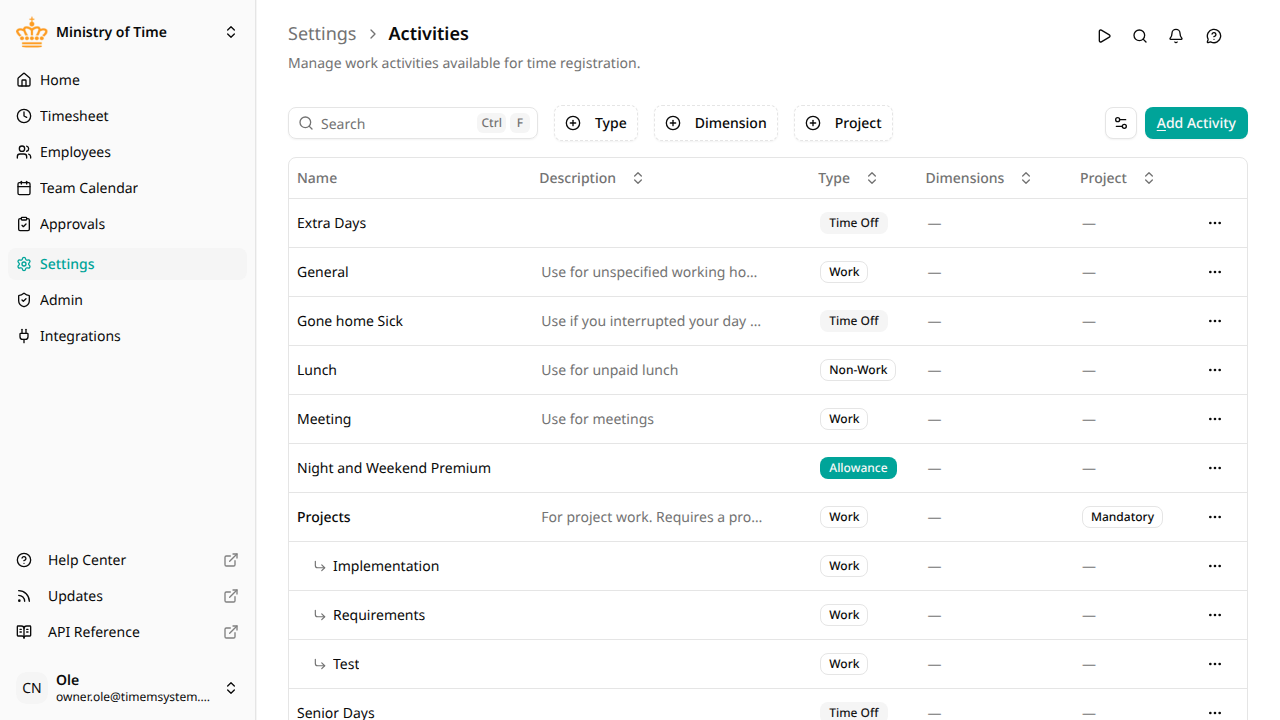The image size is (1280, 720).
Task: Select the Gone home Sick activity name
Action: (350, 321)
